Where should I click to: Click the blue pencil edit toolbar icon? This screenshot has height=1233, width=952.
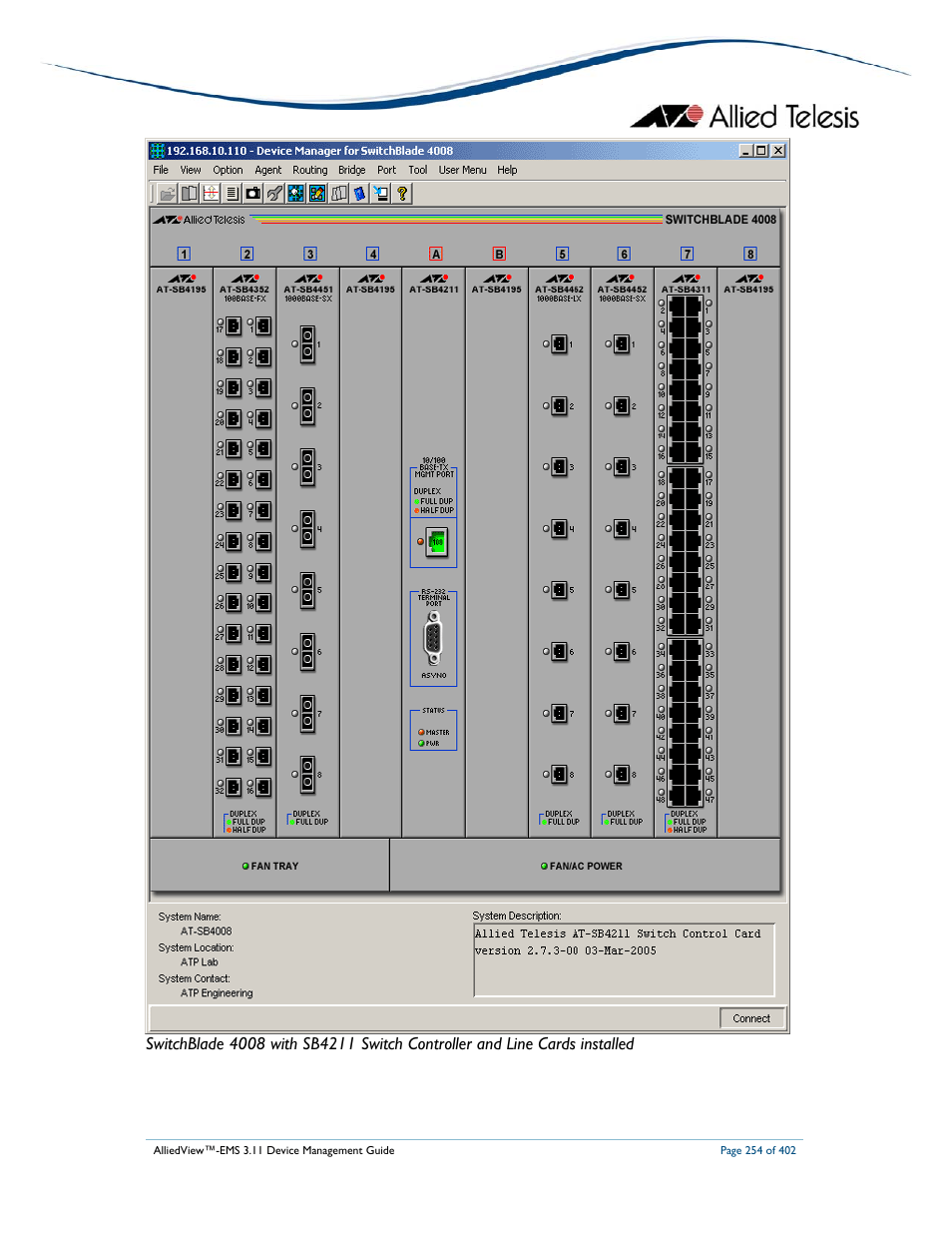point(317,194)
